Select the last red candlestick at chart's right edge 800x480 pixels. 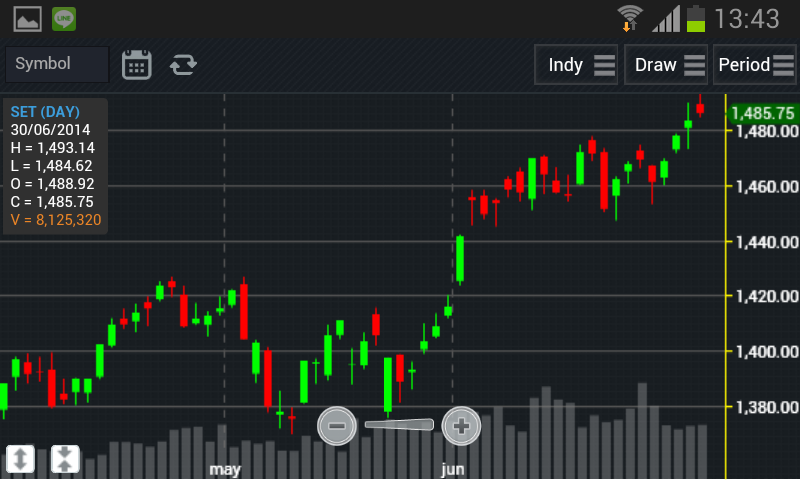(700, 108)
